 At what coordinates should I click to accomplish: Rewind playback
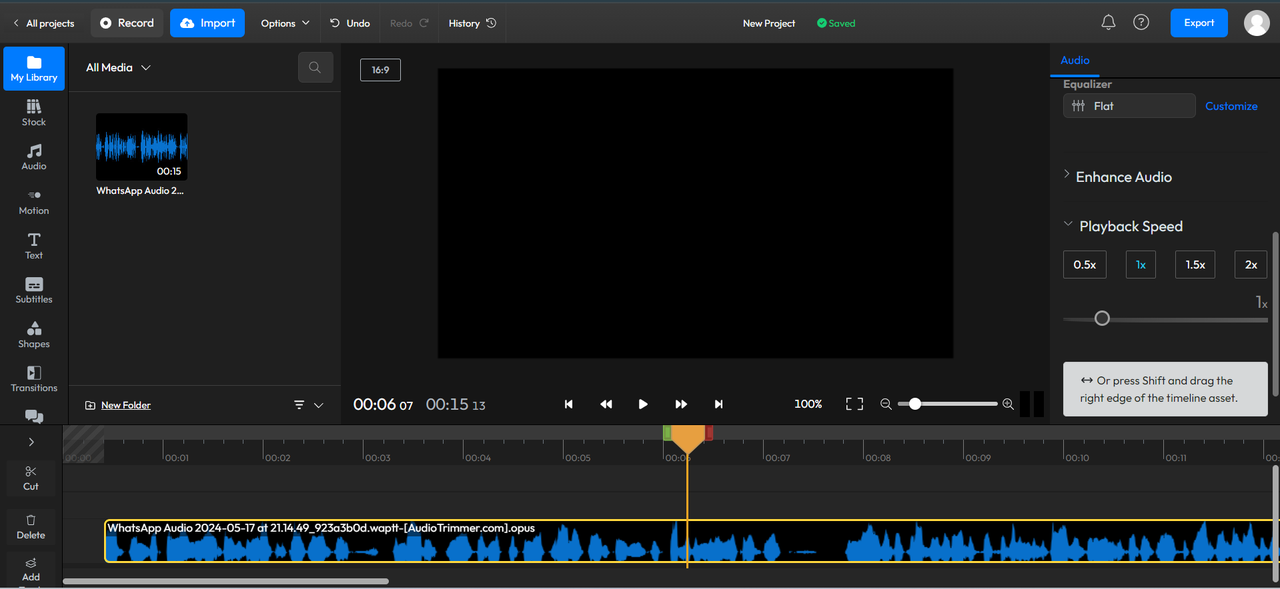click(606, 404)
